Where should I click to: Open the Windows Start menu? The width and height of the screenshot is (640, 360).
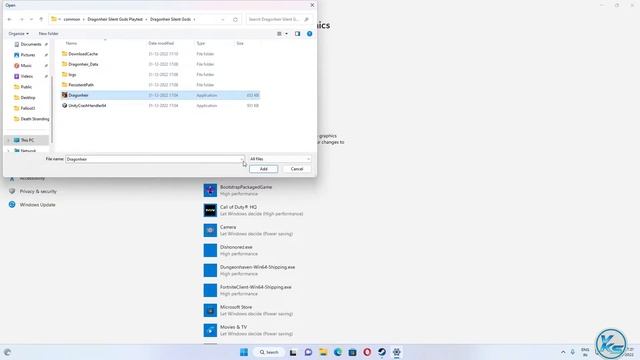coord(244,352)
